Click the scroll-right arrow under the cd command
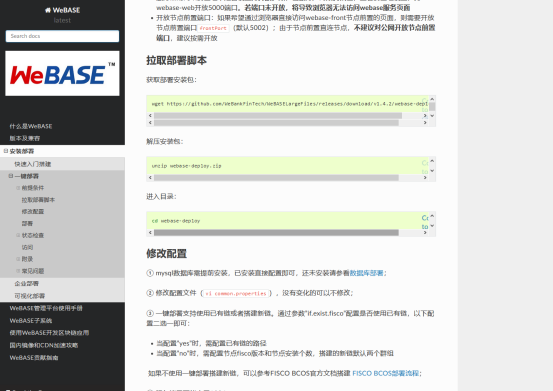 (425, 233)
